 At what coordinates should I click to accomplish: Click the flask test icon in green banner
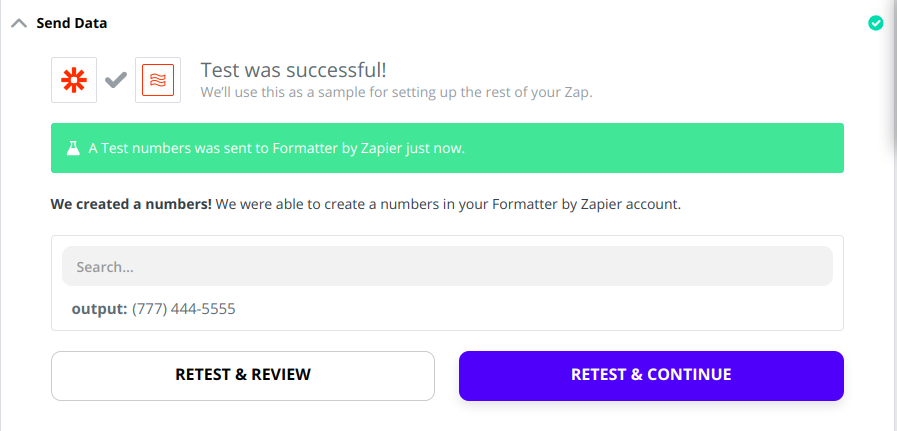pyautogui.click(x=73, y=149)
